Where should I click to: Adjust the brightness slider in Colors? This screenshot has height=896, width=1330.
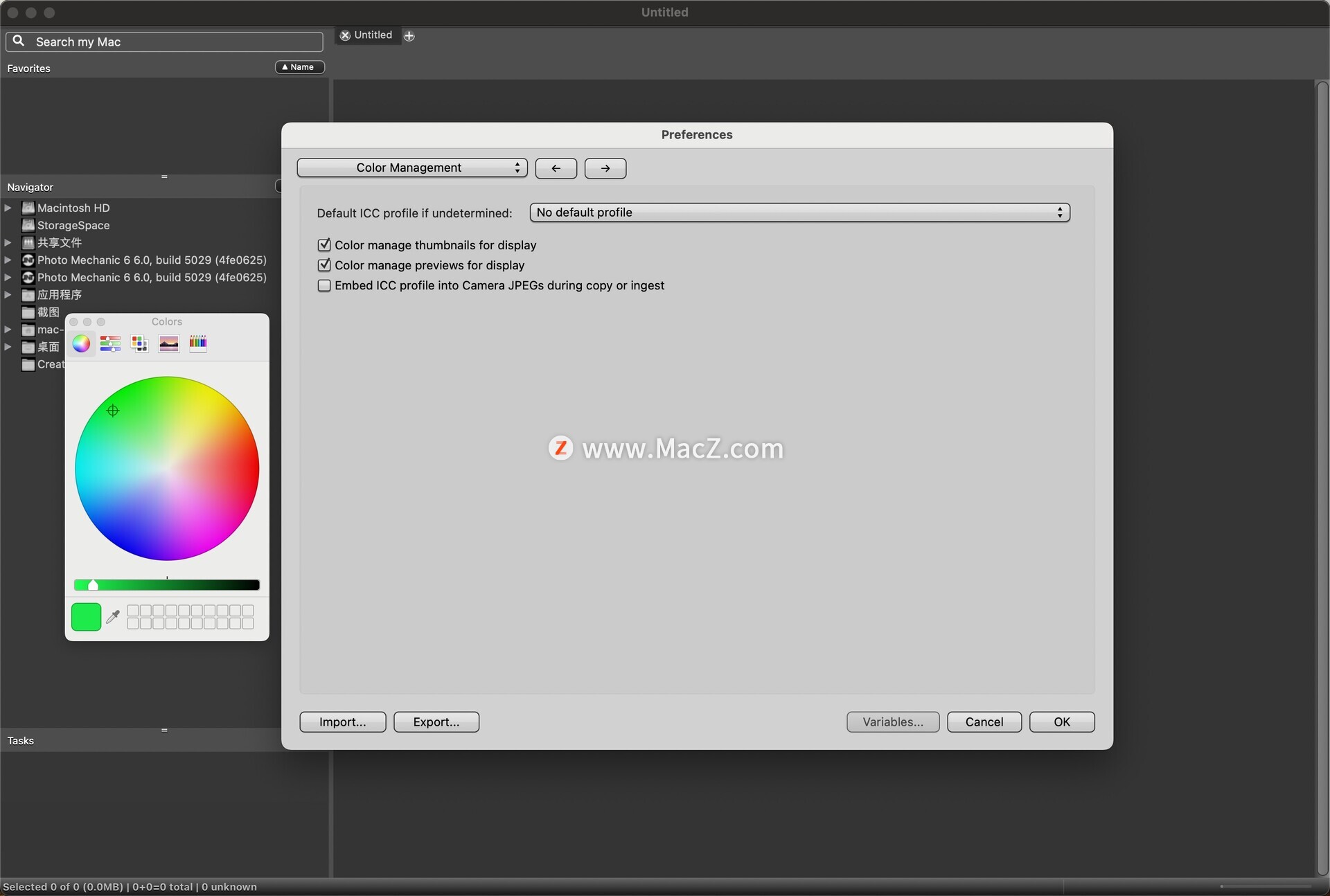click(x=167, y=585)
